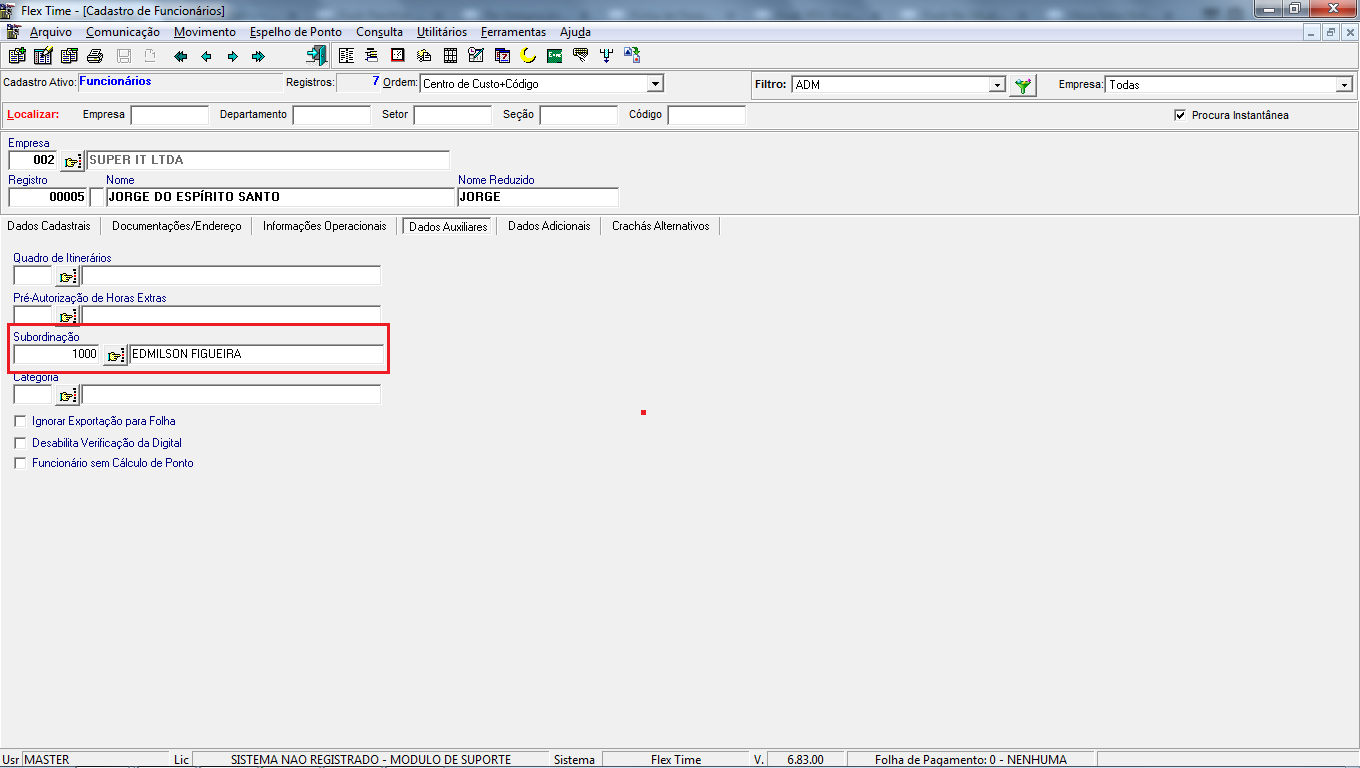Jump to last record with double-right arrow
Image resolution: width=1360 pixels, height=768 pixels.
pyautogui.click(x=259, y=56)
